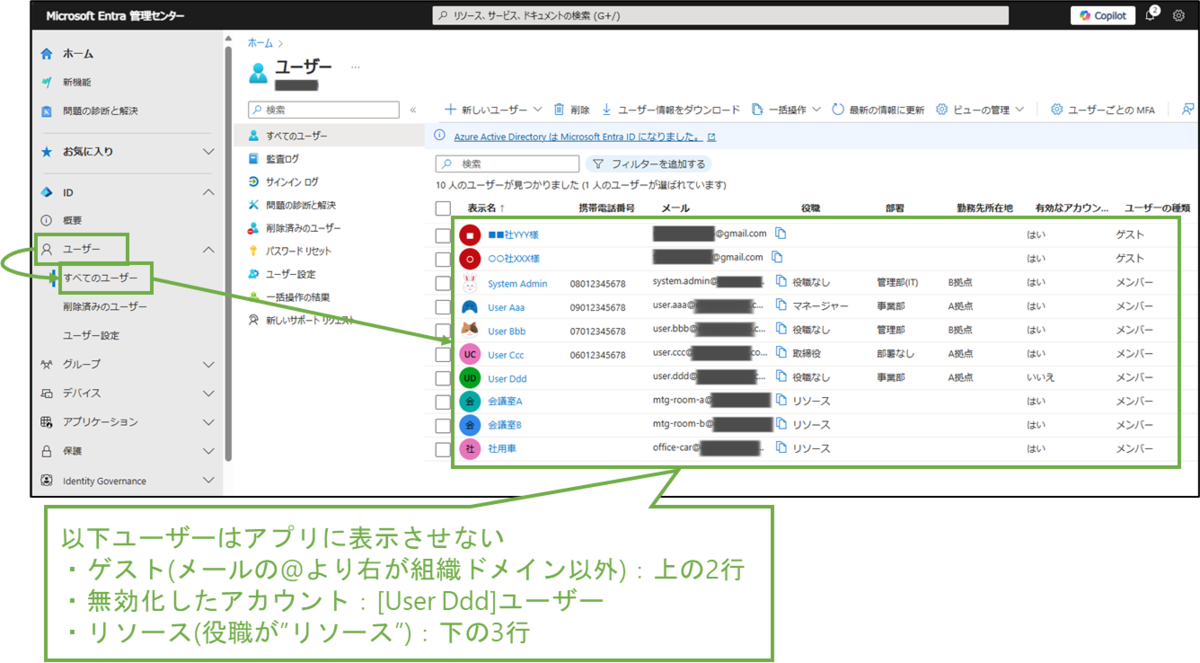Image resolution: width=1200 pixels, height=663 pixels.
Task: Open the User Ccc user link
Action: (x=506, y=355)
